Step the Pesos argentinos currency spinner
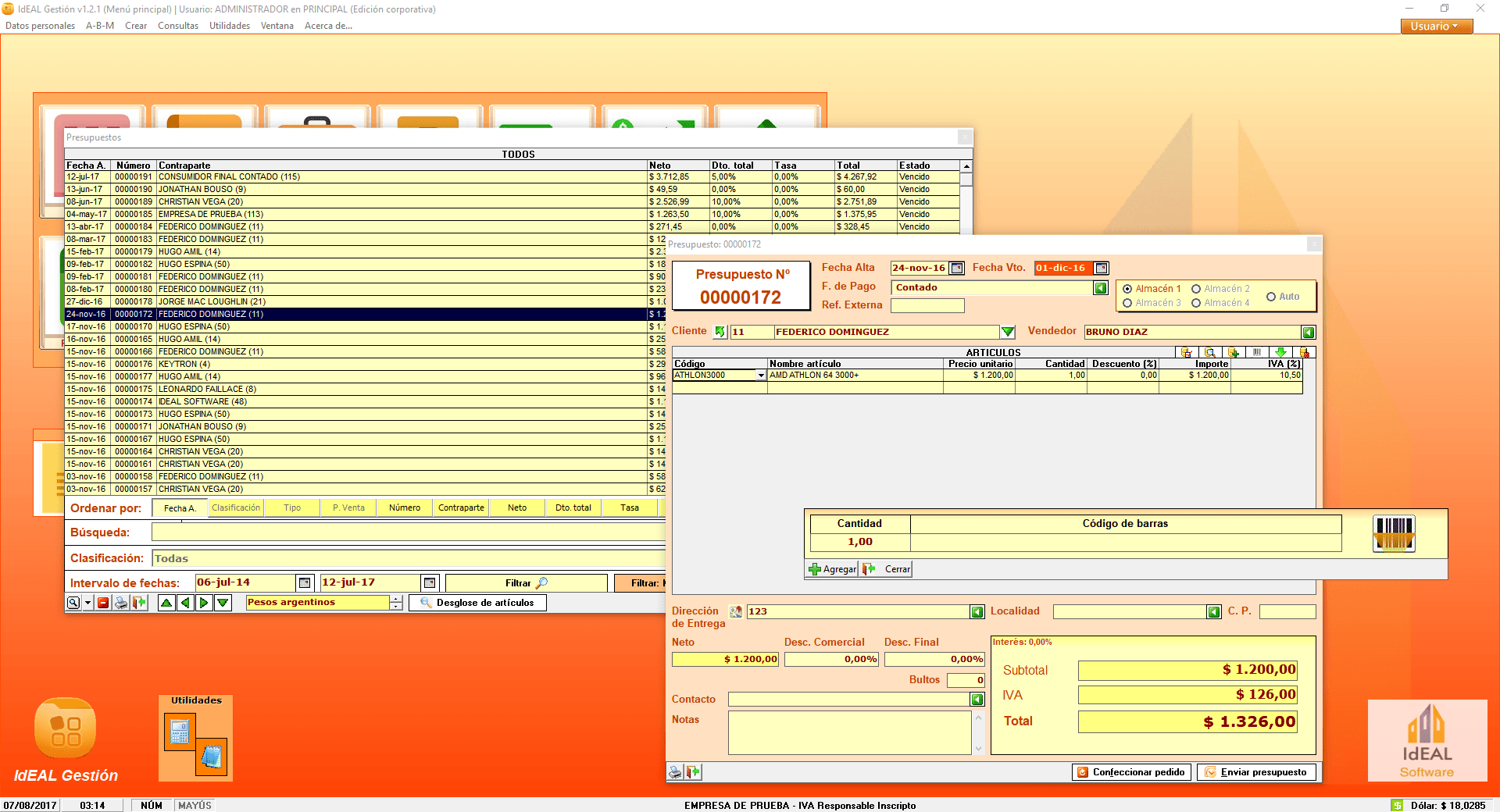Viewport: 1500px width, 812px height. [x=398, y=603]
